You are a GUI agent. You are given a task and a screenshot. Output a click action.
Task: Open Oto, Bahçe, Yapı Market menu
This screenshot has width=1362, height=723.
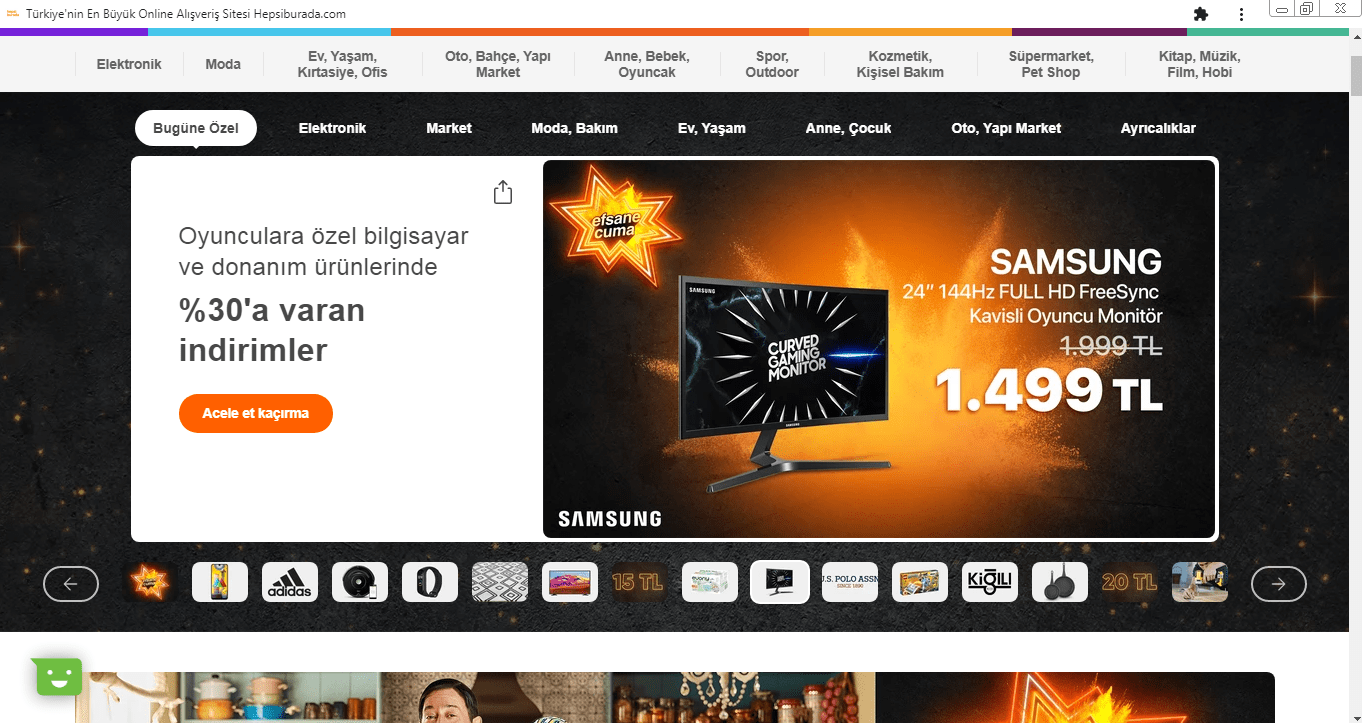coord(498,64)
